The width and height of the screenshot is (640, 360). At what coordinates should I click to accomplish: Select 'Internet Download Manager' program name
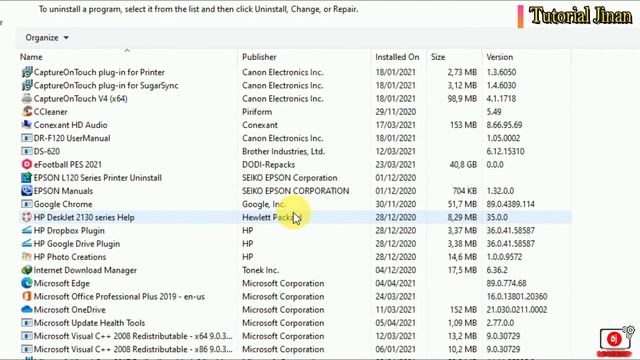pos(85,270)
